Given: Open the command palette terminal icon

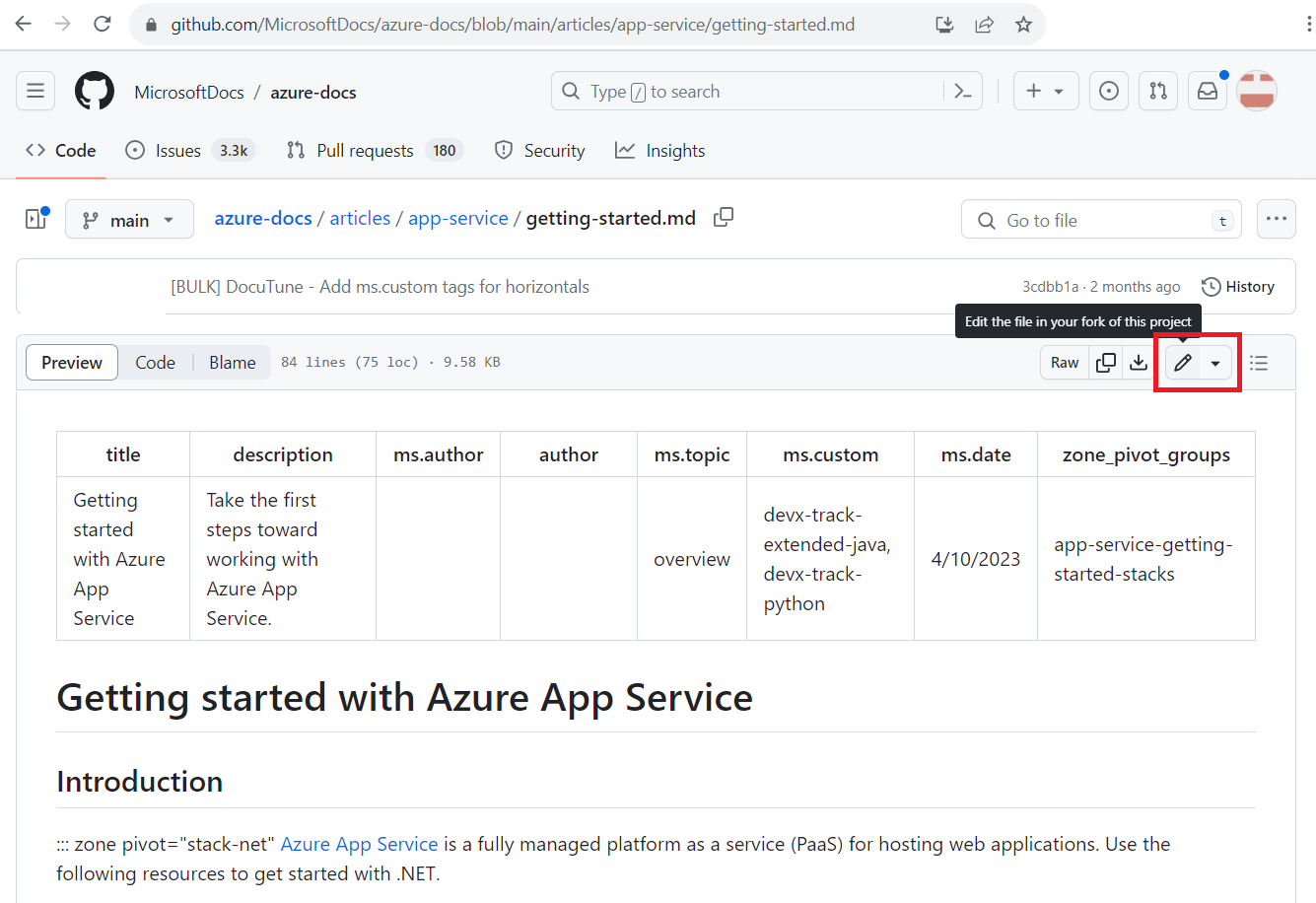Looking at the screenshot, I should (x=963, y=91).
